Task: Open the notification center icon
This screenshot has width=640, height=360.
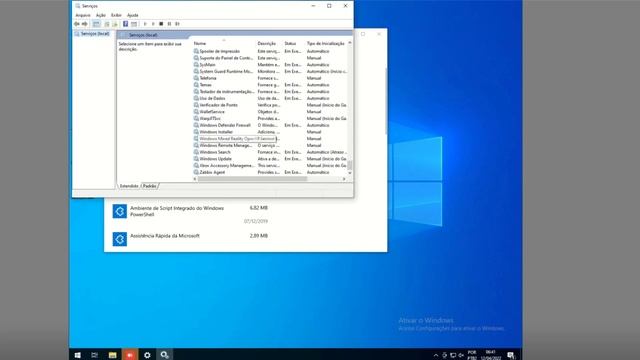Action: point(511,356)
